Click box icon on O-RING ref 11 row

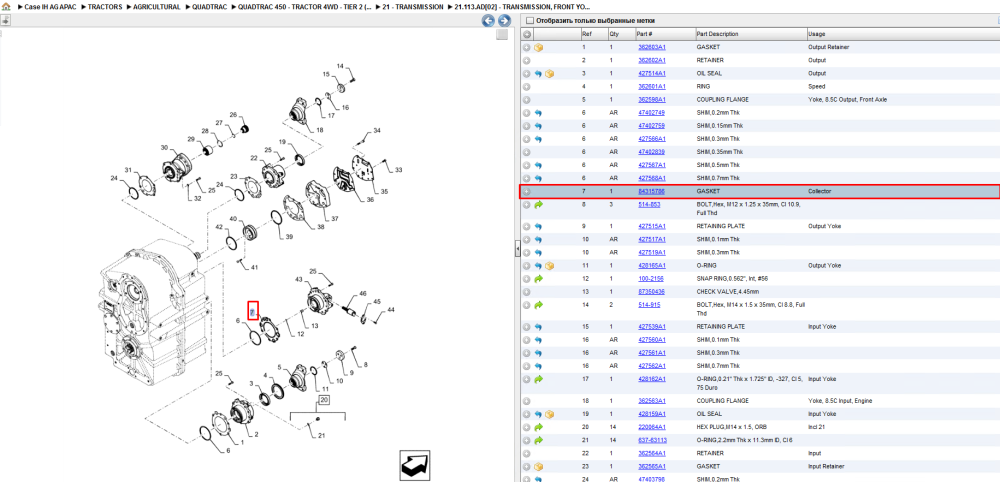pos(549,265)
